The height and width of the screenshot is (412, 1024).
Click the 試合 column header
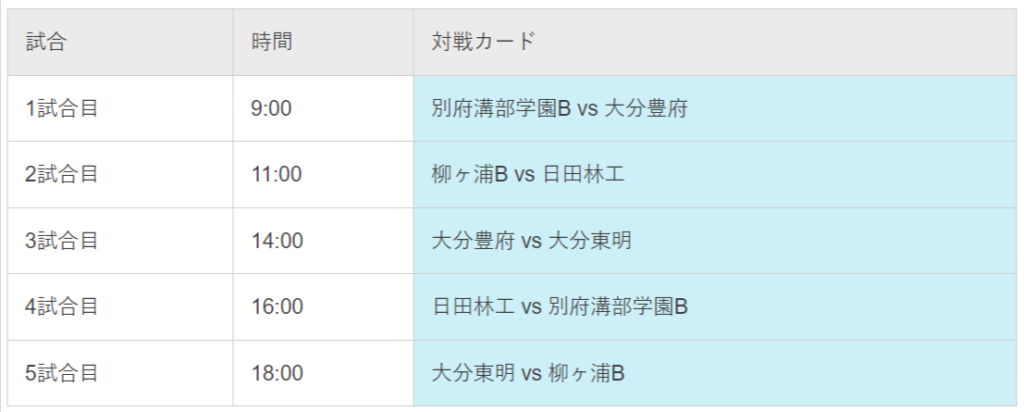[120, 42]
